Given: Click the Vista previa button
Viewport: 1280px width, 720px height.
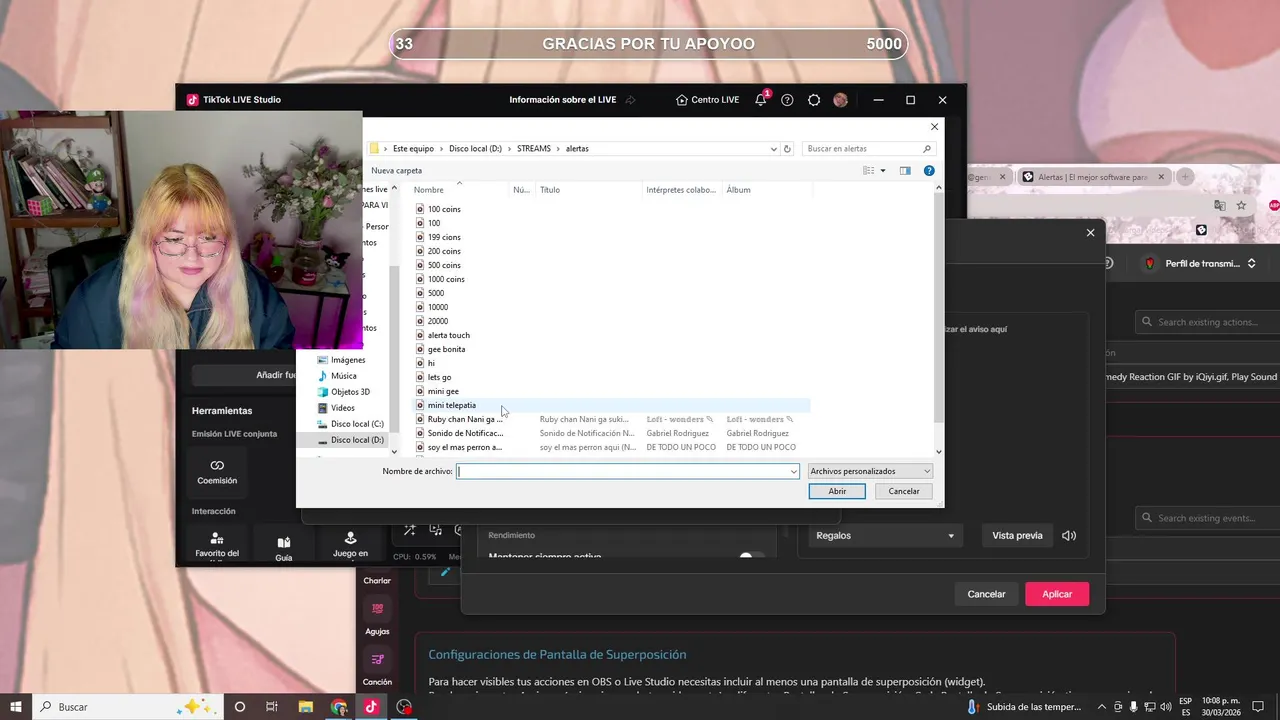Looking at the screenshot, I should coord(1017,535).
